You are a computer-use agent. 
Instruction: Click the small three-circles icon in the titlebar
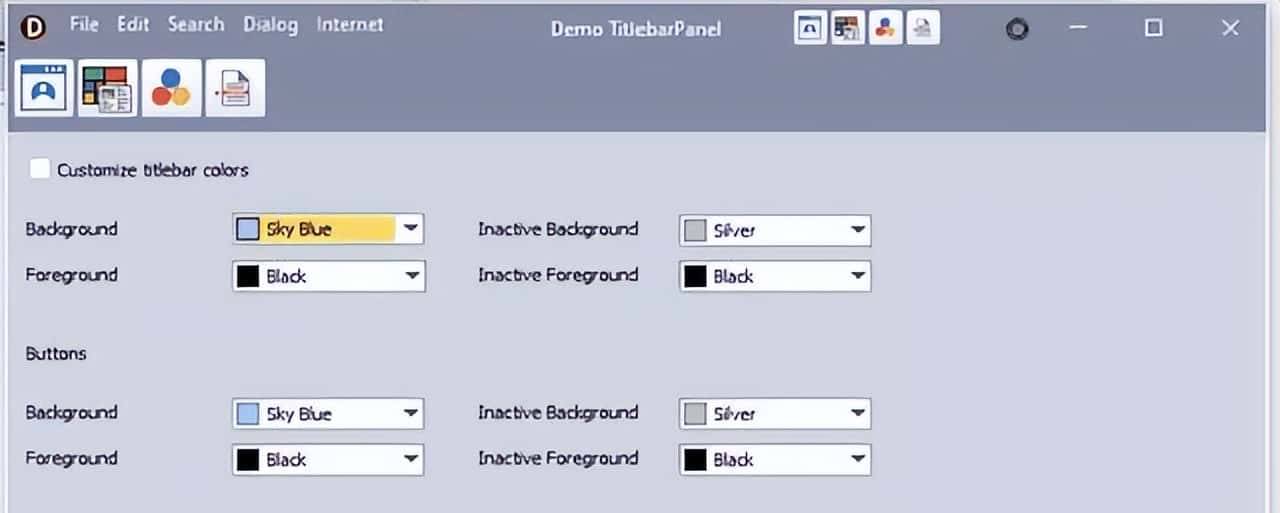pos(885,29)
